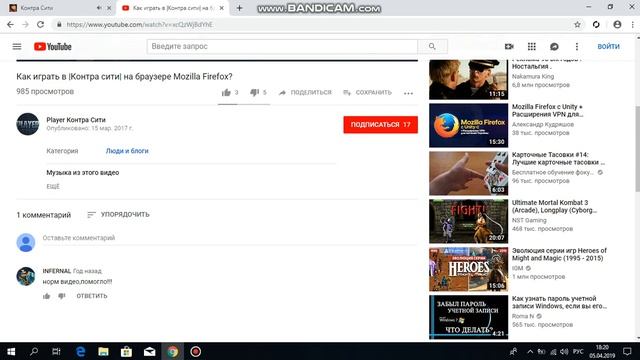This screenshot has width=640, height=360.
Task: Open Bandicam recorder taskbar icon
Action: [196, 351]
